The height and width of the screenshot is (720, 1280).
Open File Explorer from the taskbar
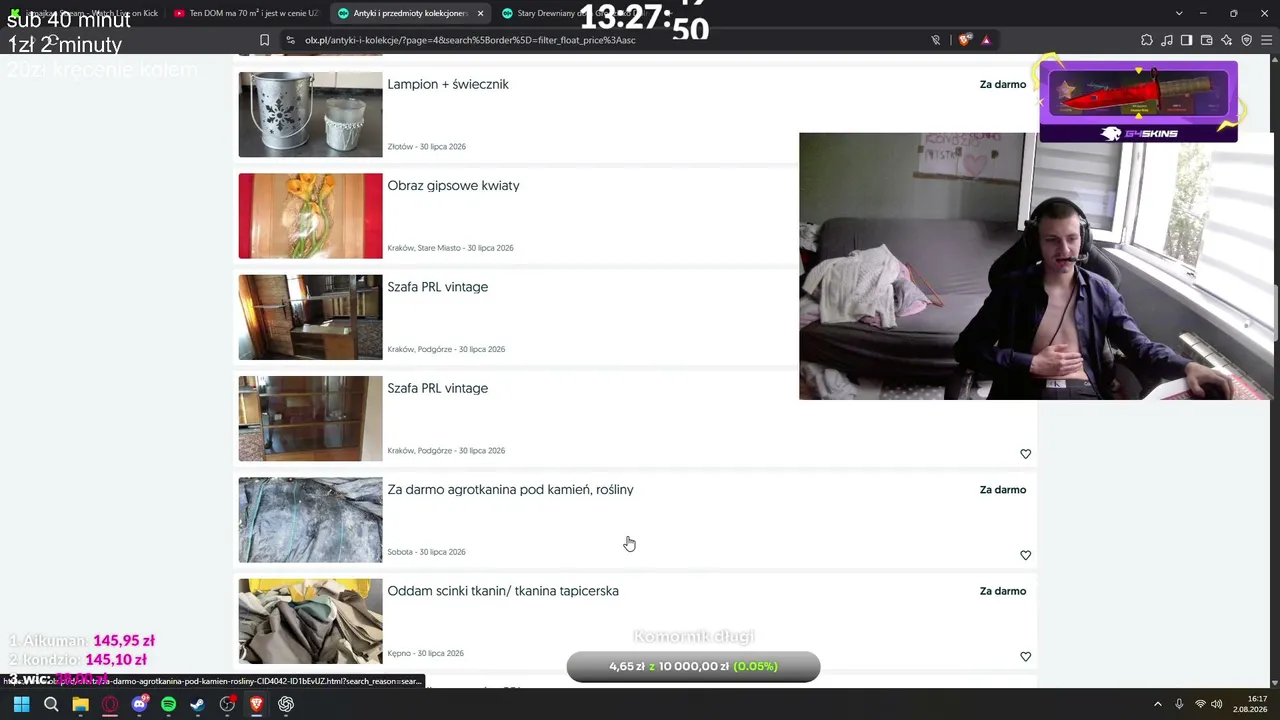tap(80, 704)
